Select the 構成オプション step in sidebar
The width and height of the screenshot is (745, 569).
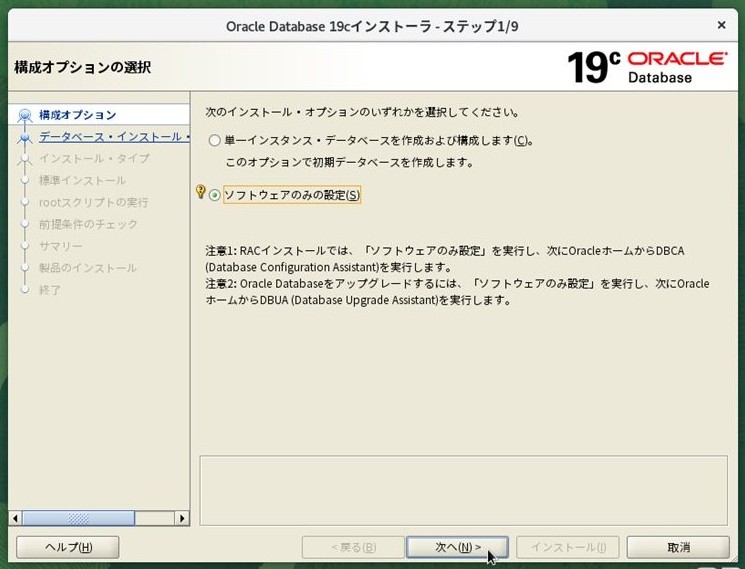pos(77,115)
